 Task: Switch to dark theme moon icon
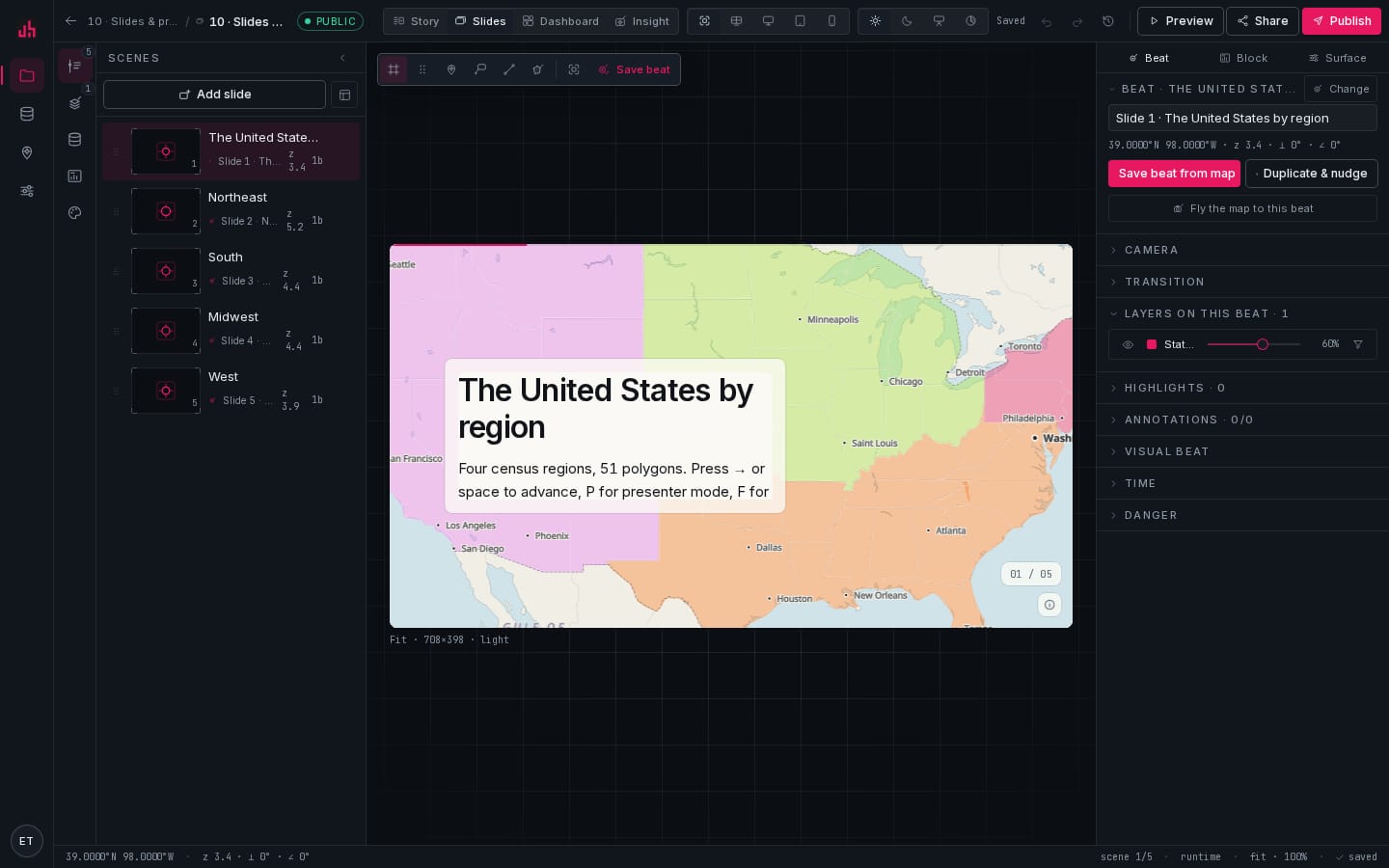pyautogui.click(x=908, y=21)
